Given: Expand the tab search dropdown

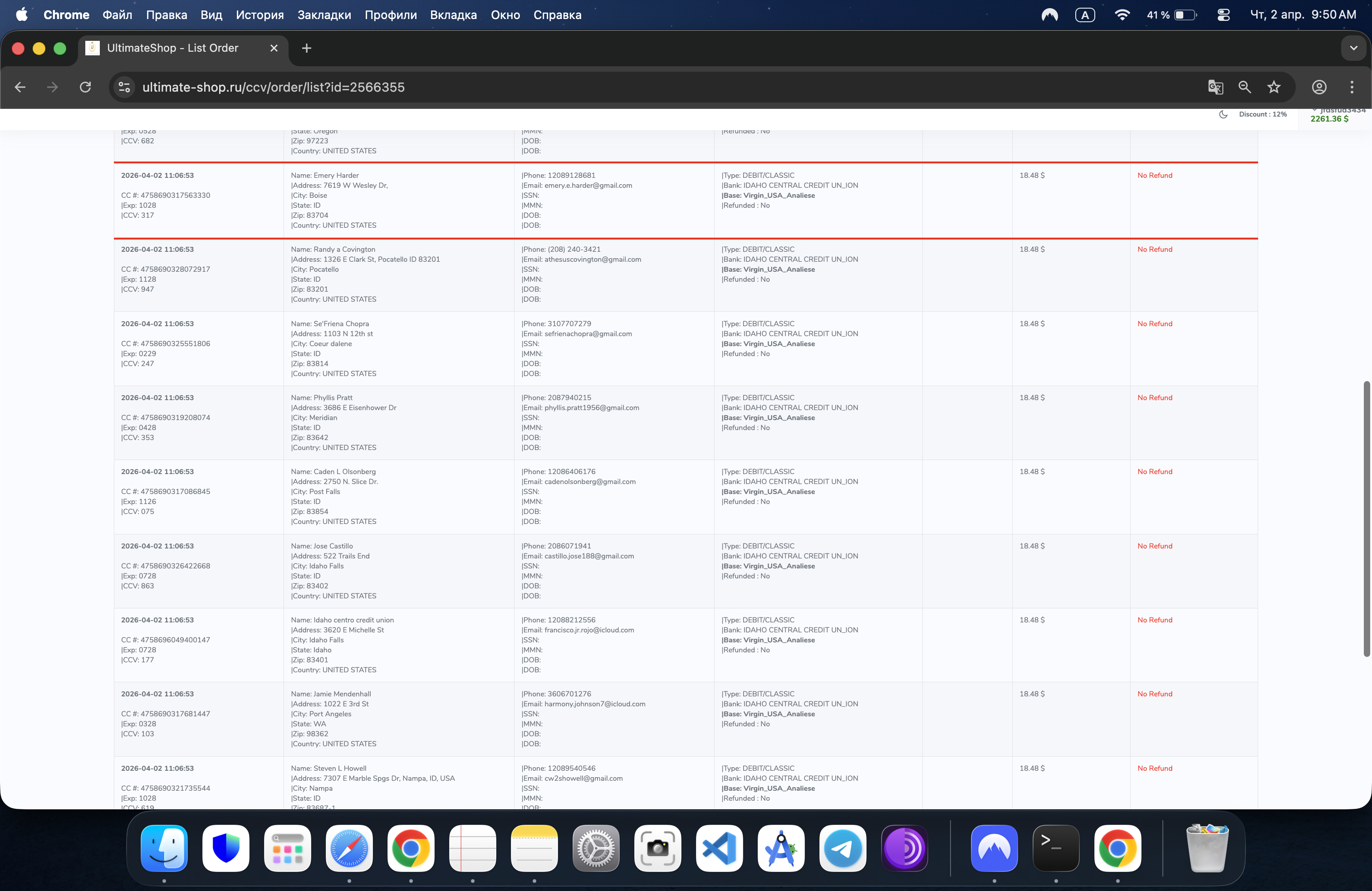Looking at the screenshot, I should pyautogui.click(x=1353, y=49).
